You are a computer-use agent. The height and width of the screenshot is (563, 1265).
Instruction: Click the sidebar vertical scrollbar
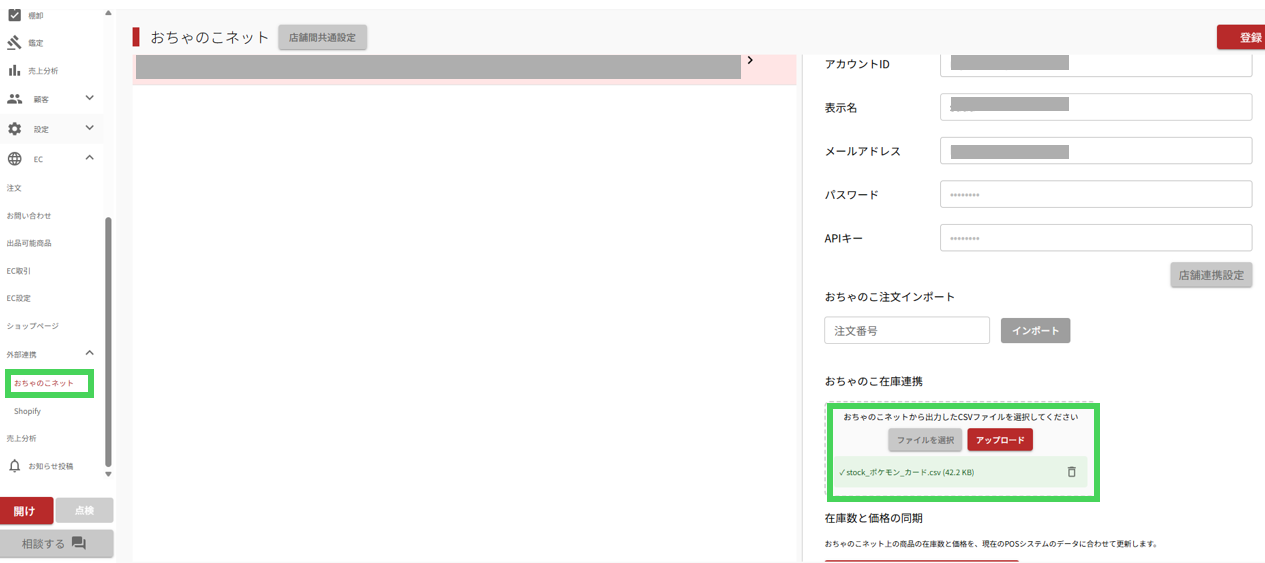click(x=108, y=340)
